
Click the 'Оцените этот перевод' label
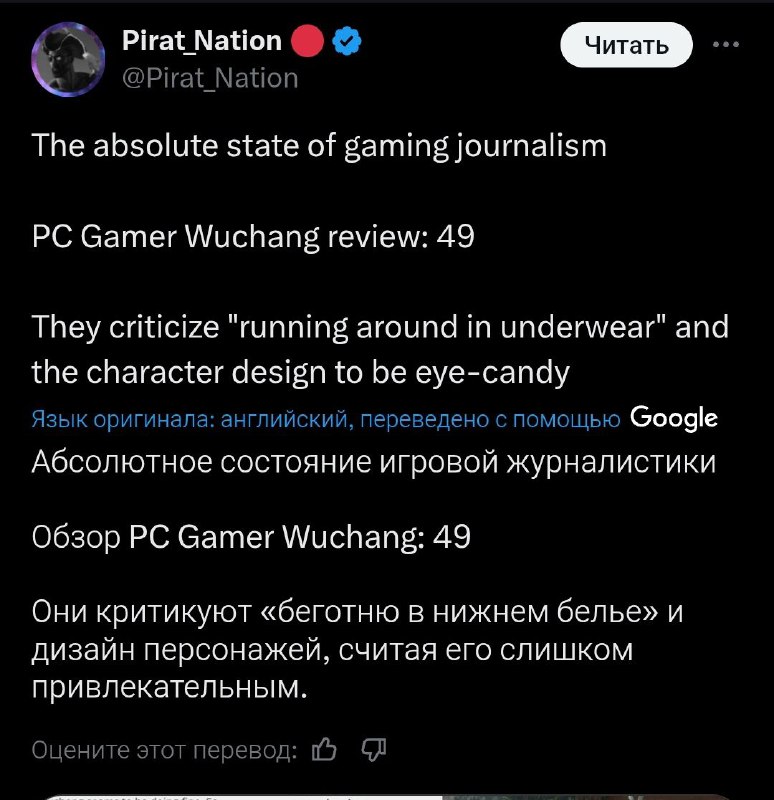[164, 750]
